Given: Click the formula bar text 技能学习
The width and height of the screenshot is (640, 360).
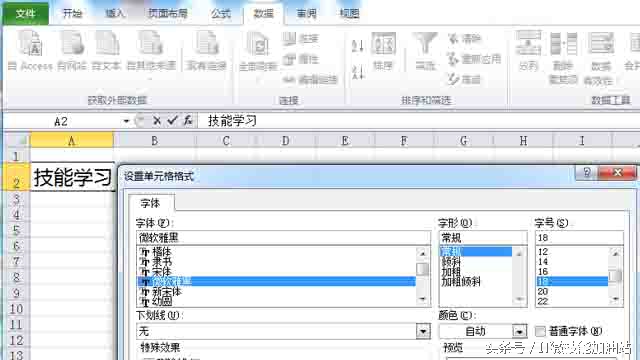Looking at the screenshot, I should pos(232,120).
